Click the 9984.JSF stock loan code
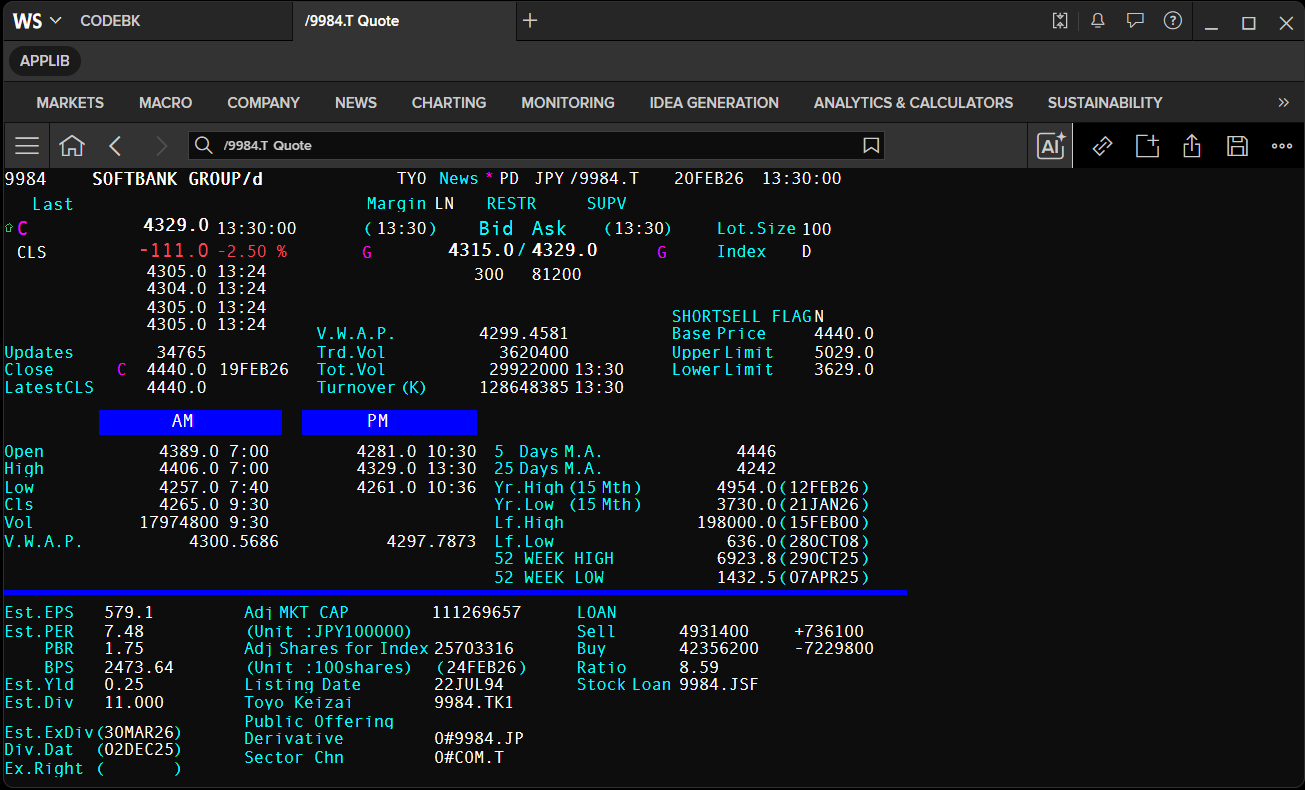Screen dimensions: 1305x790 tap(718, 685)
